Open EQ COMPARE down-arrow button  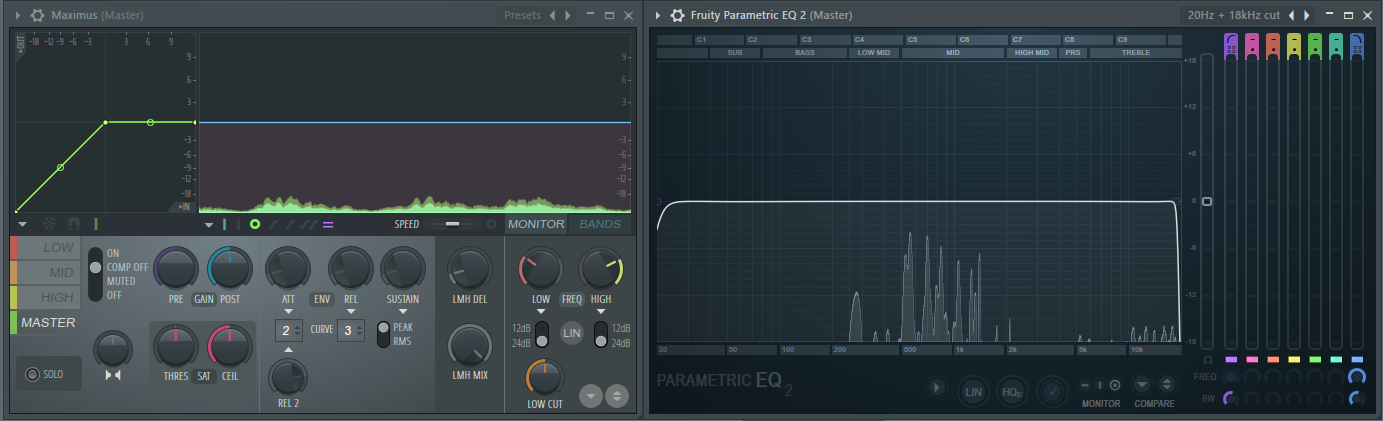1141,384
